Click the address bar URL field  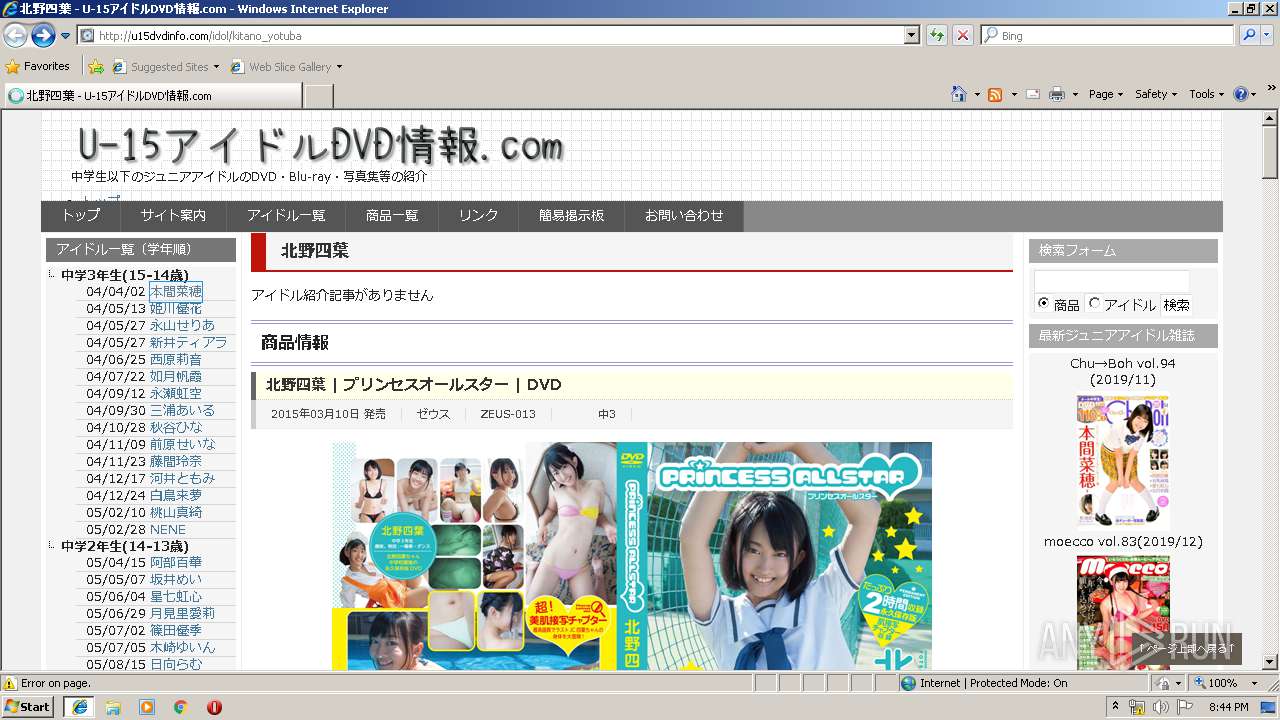[490, 36]
